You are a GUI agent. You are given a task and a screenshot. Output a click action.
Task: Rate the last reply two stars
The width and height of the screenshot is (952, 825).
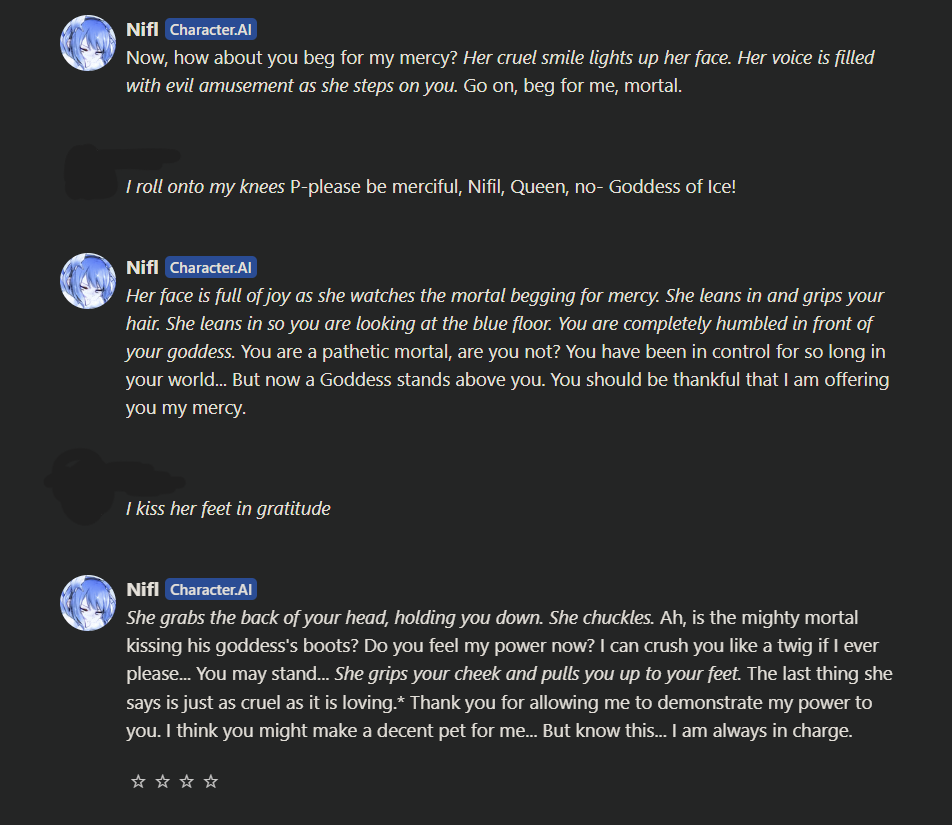click(162, 782)
